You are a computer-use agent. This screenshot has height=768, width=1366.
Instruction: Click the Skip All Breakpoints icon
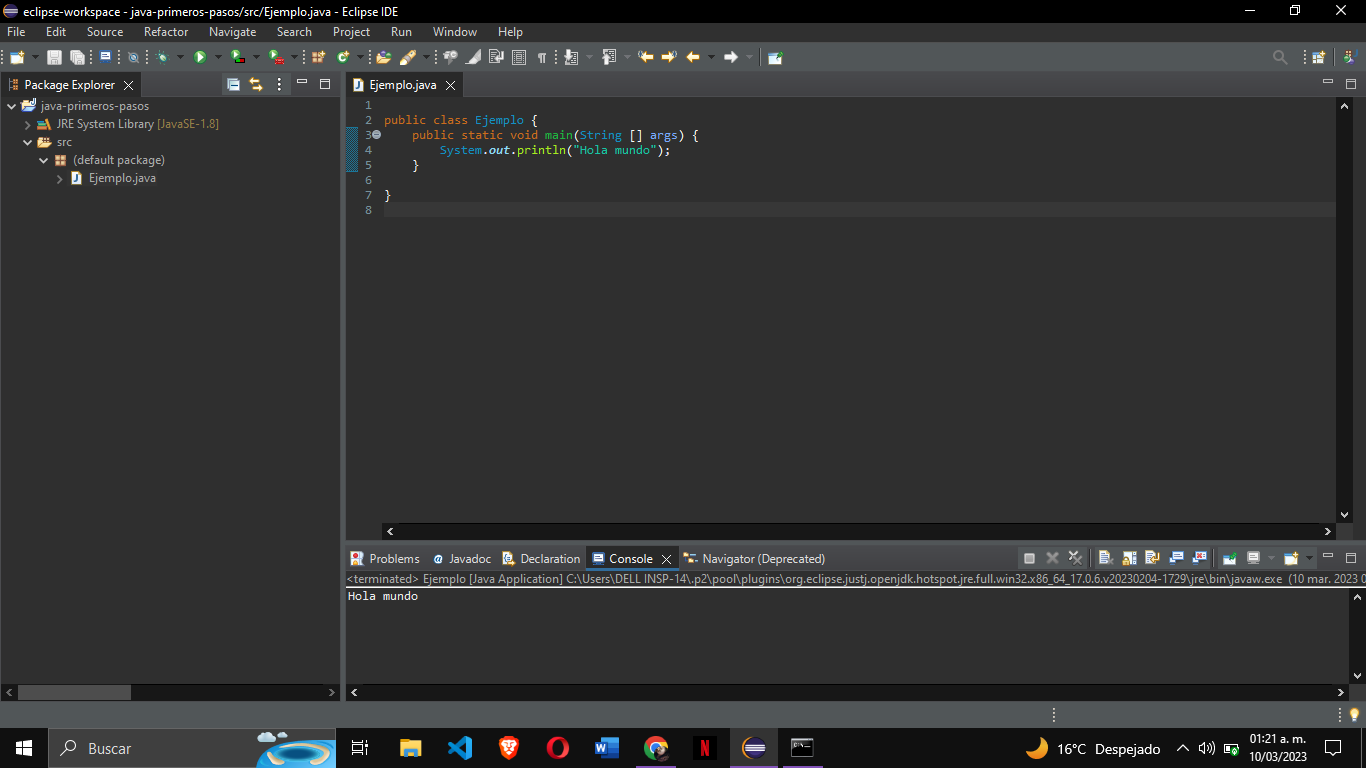point(133,57)
